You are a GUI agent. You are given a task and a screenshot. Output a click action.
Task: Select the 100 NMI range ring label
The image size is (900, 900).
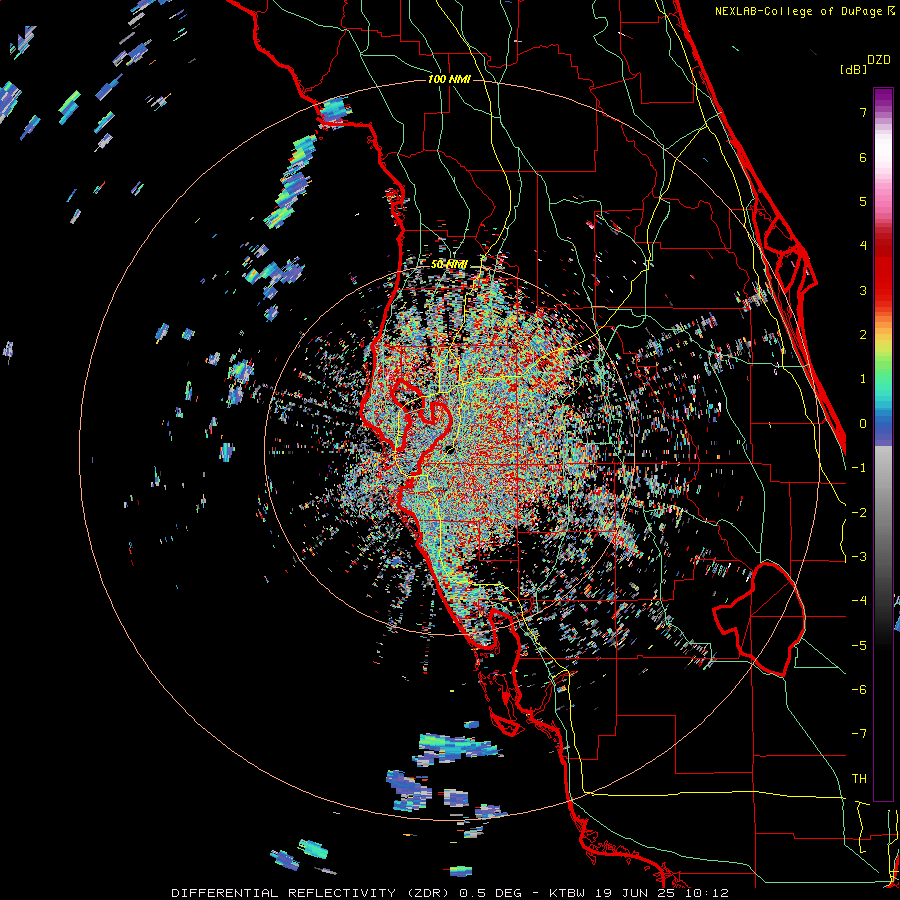point(449,79)
